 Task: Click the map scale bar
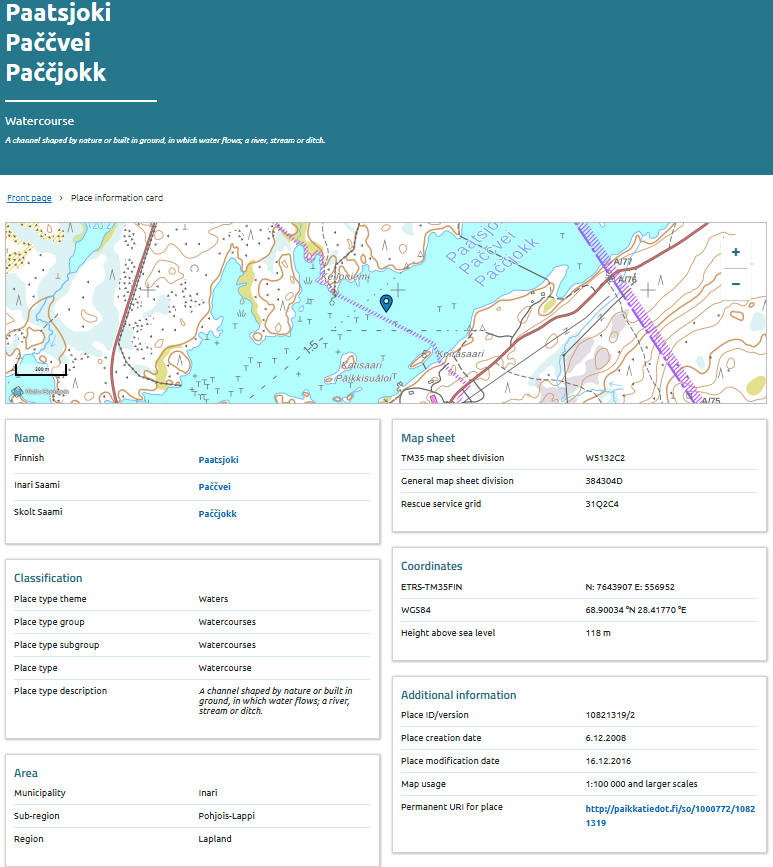[41, 369]
